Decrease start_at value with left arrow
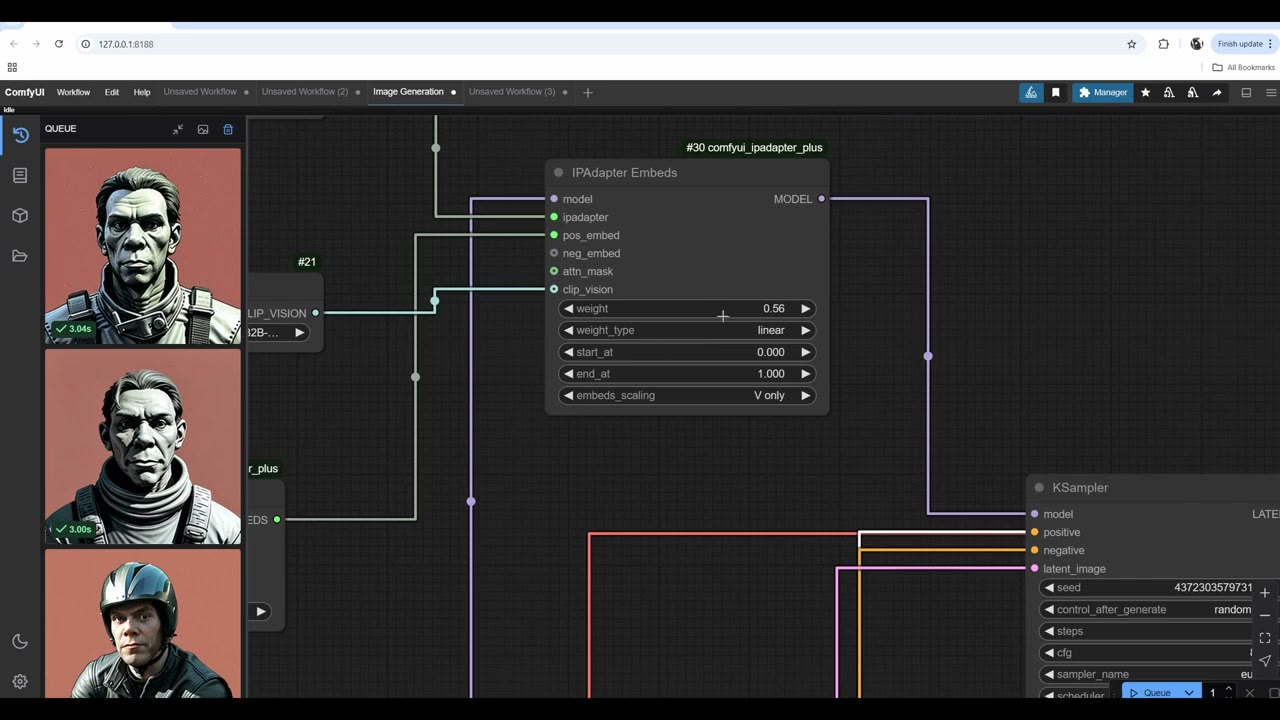The image size is (1280, 720). pyautogui.click(x=569, y=352)
